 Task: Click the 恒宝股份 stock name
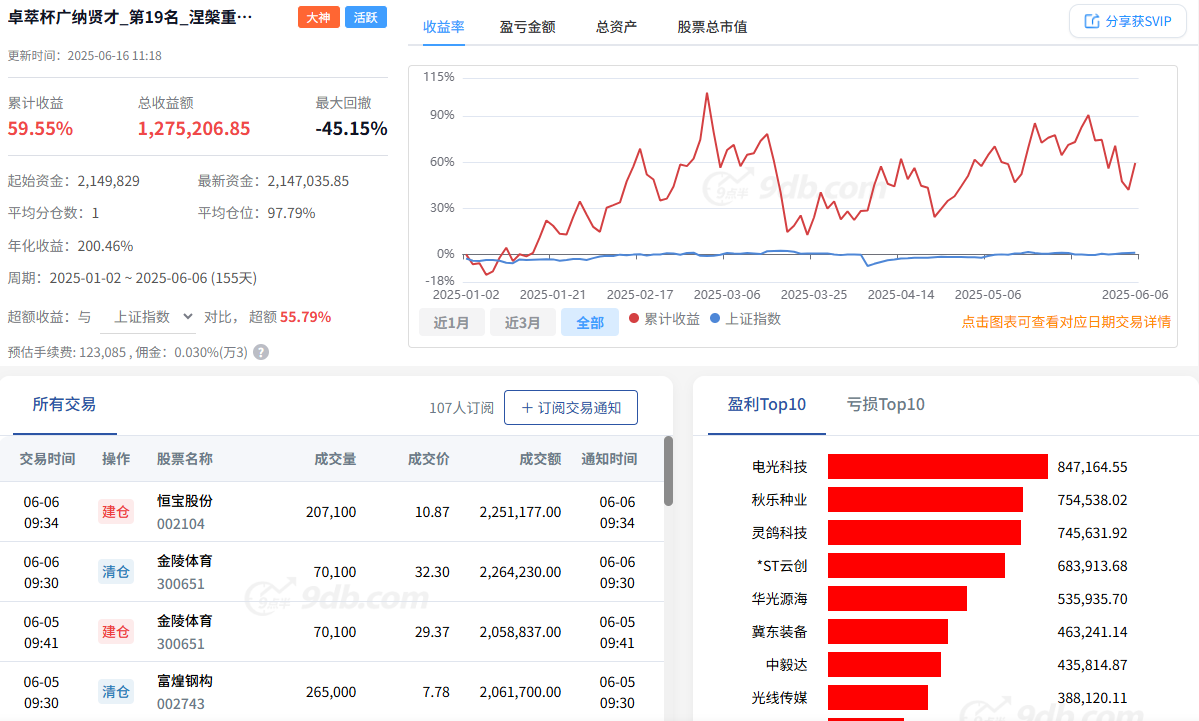tap(184, 502)
